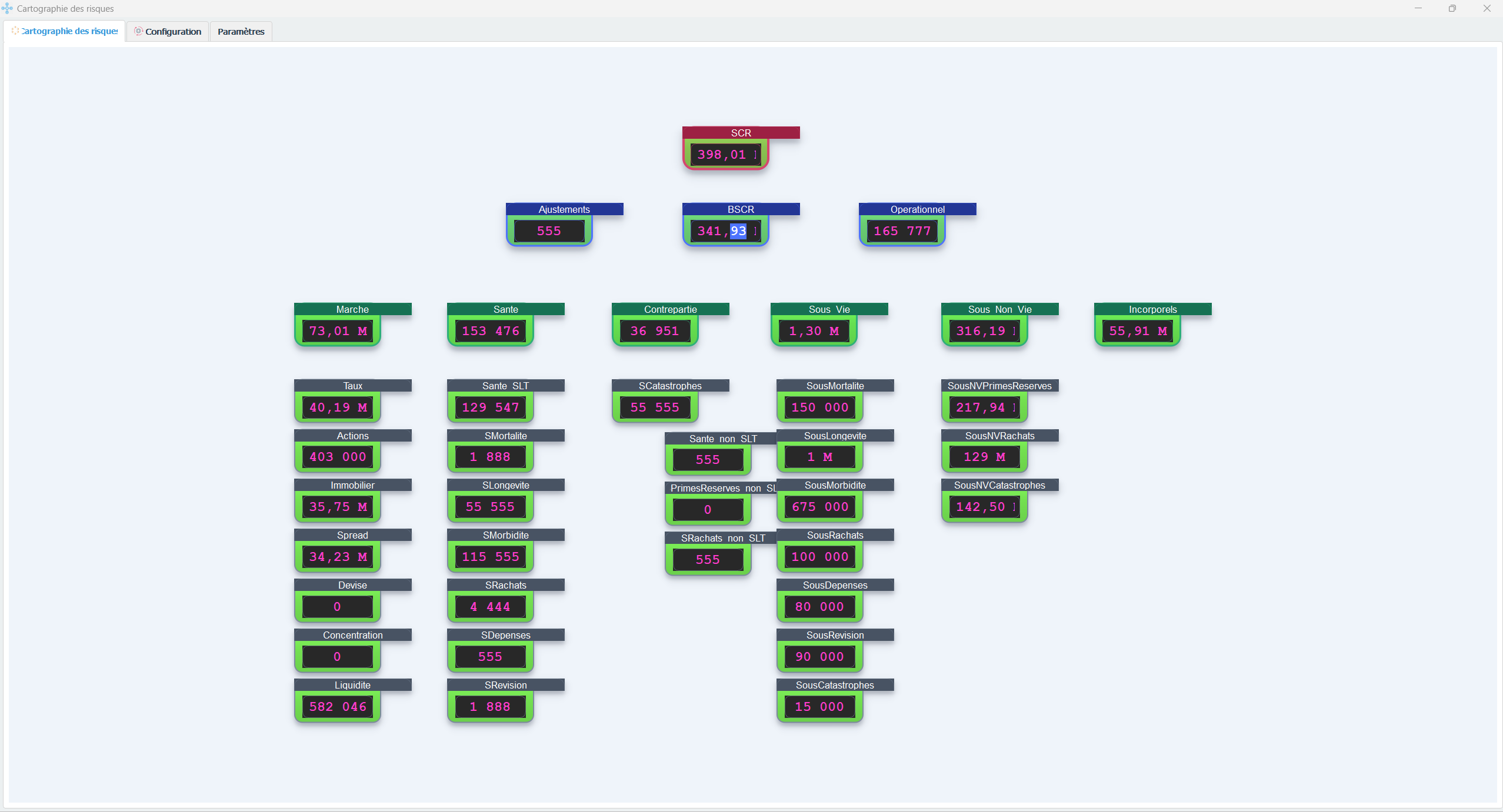Select the SousNVPrimesReserves node header
The height and width of the screenshot is (812, 1503).
(x=1000, y=386)
